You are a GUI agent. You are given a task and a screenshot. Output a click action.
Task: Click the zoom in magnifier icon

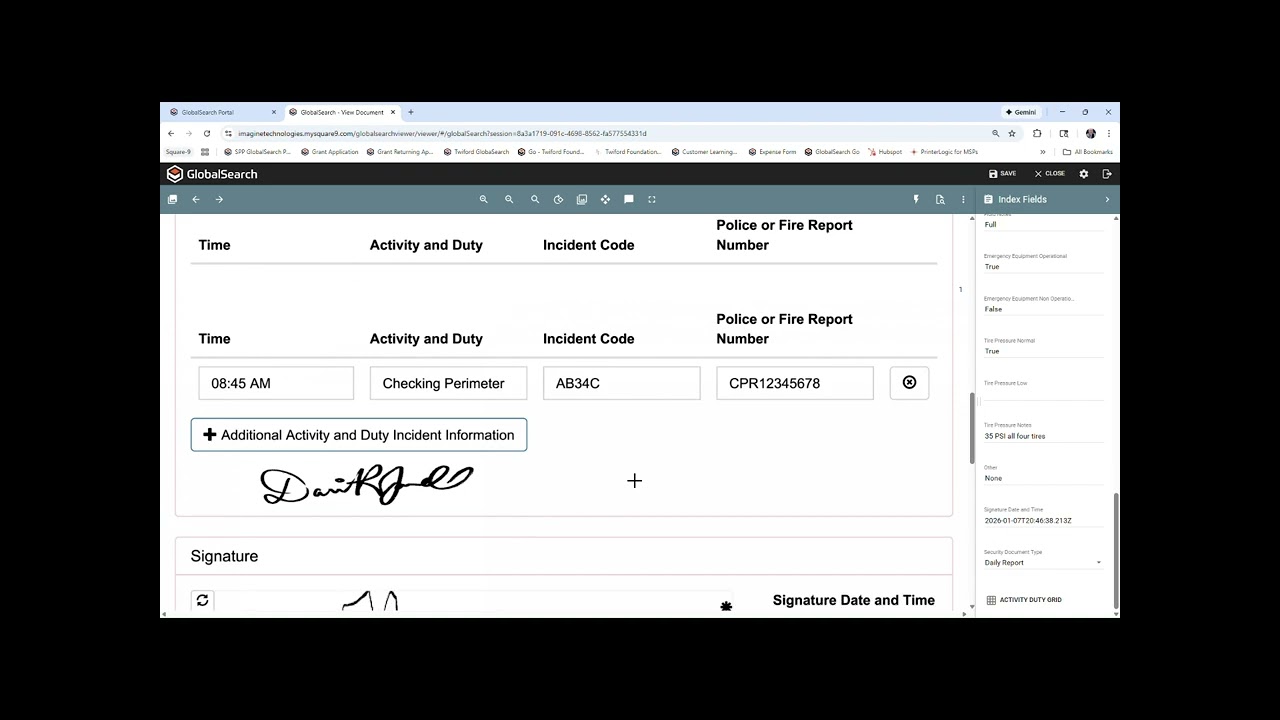point(483,199)
